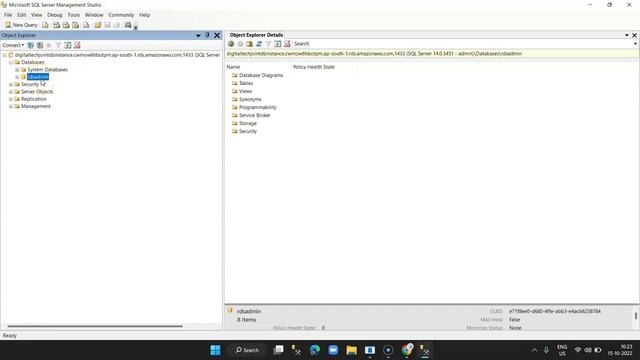Viewport: 640px width, 360px height.
Task: Open File Explorer from the taskbar
Action: click(351, 350)
